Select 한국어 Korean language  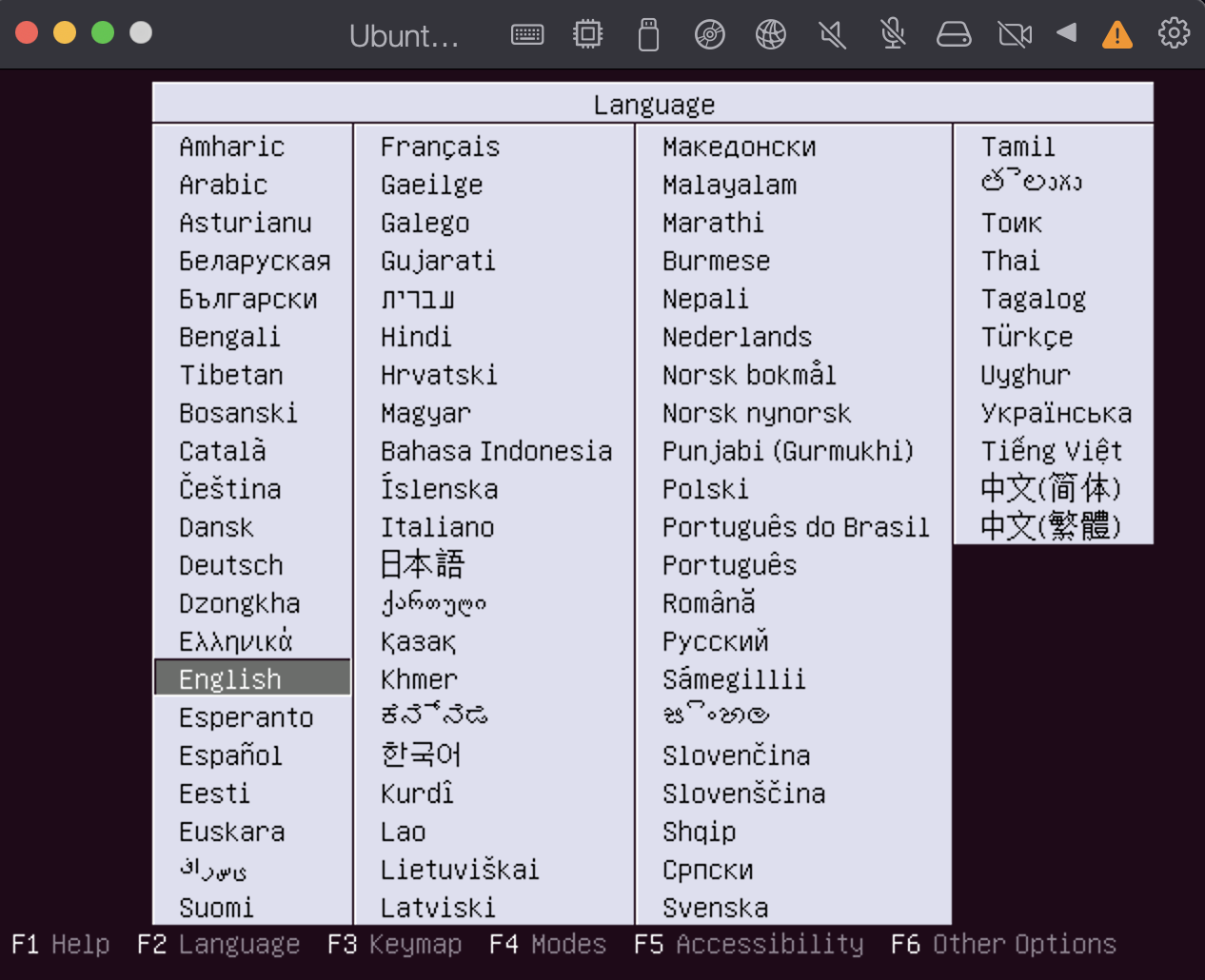422,755
